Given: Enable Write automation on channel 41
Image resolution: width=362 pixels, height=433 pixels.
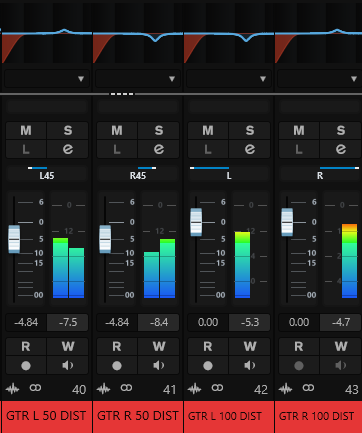Looking at the screenshot, I should (x=159, y=347).
